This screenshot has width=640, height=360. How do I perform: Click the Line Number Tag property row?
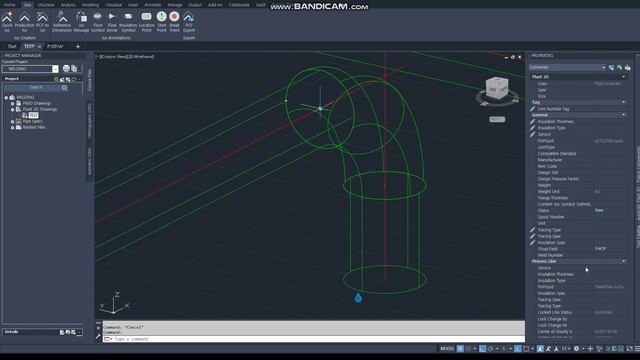(580, 109)
